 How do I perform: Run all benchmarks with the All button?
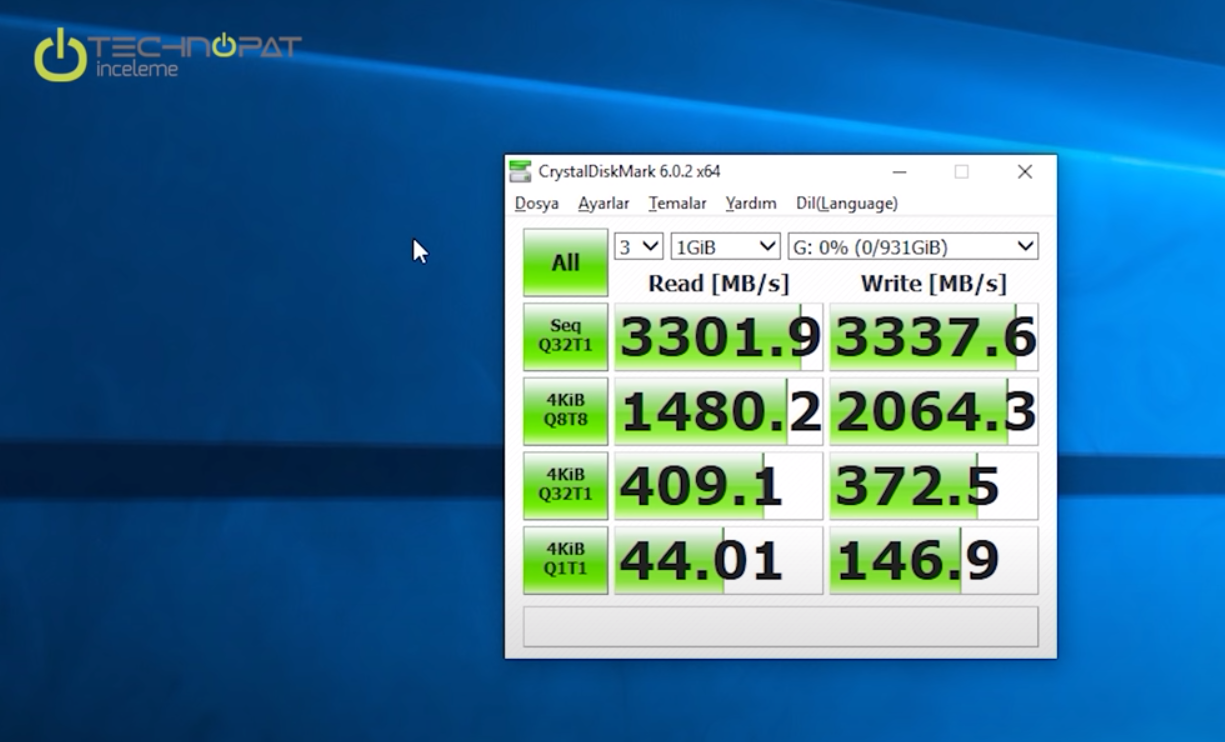tap(565, 262)
